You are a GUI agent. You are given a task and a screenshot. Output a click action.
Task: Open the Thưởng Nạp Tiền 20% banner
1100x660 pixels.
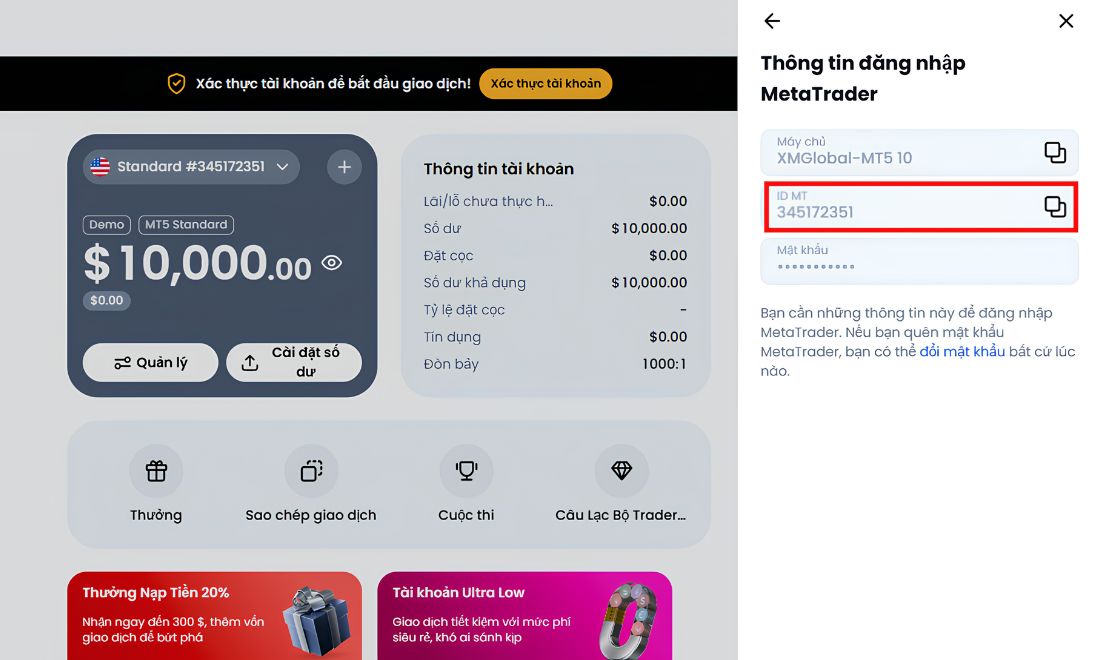point(215,616)
